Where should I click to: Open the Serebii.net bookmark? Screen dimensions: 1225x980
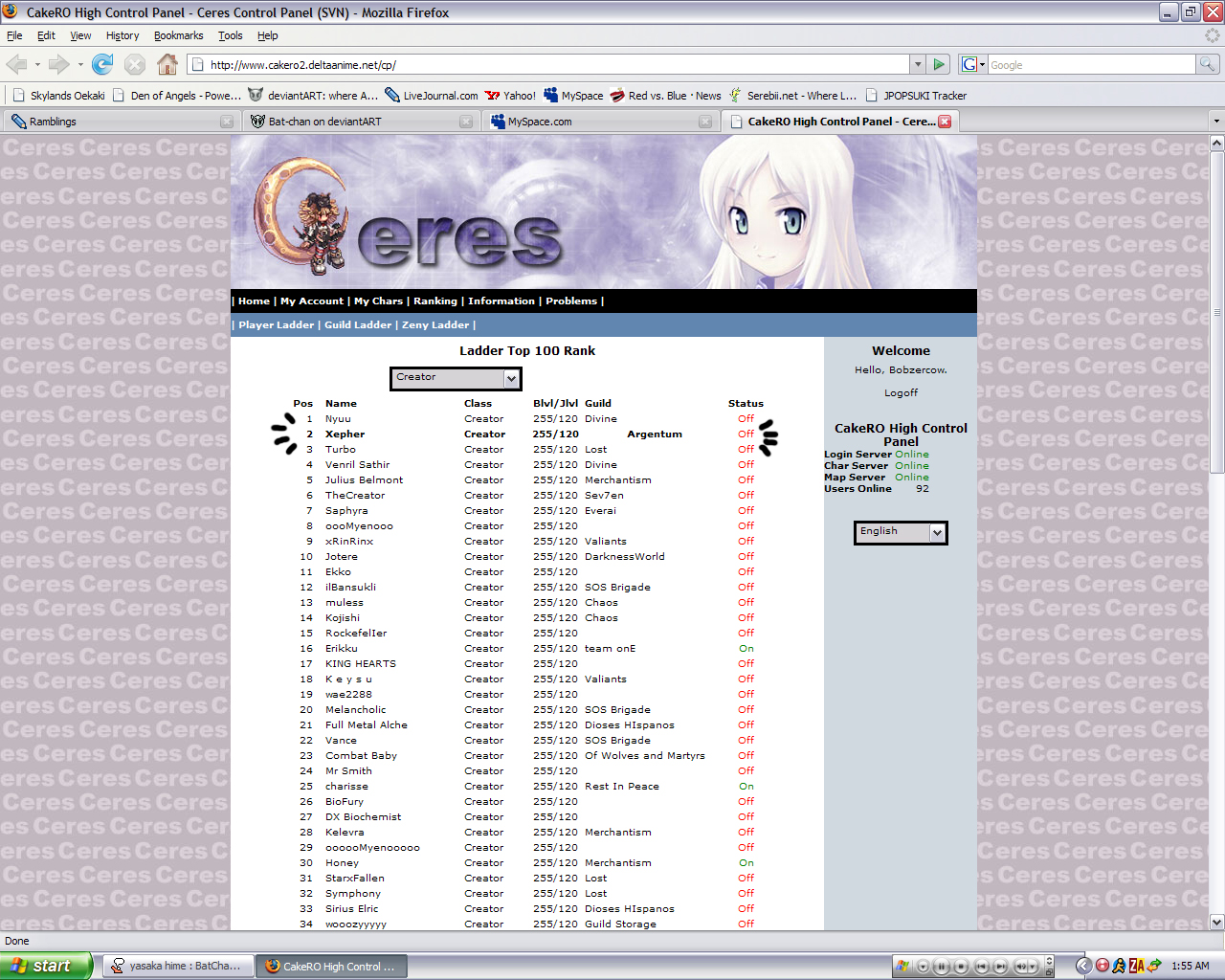tap(792, 96)
